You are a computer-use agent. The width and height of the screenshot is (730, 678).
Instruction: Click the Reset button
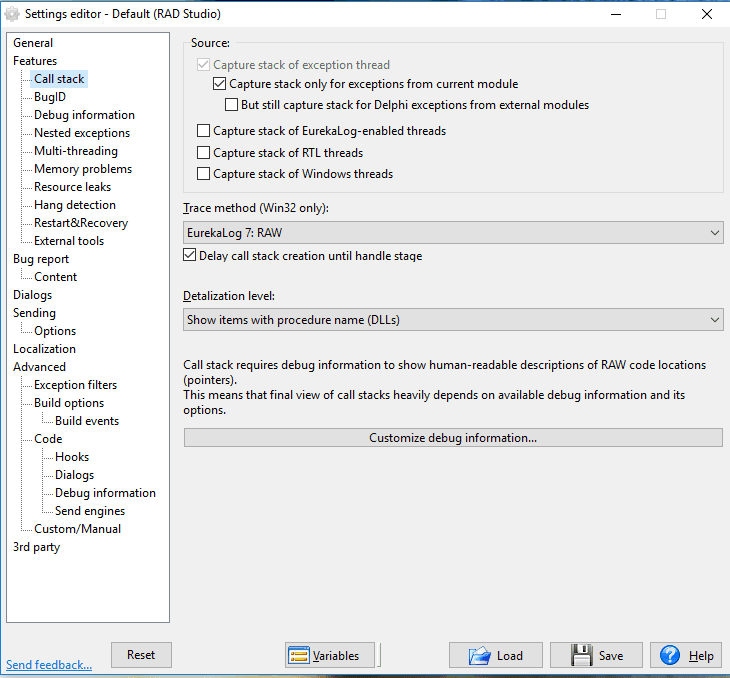click(141, 655)
